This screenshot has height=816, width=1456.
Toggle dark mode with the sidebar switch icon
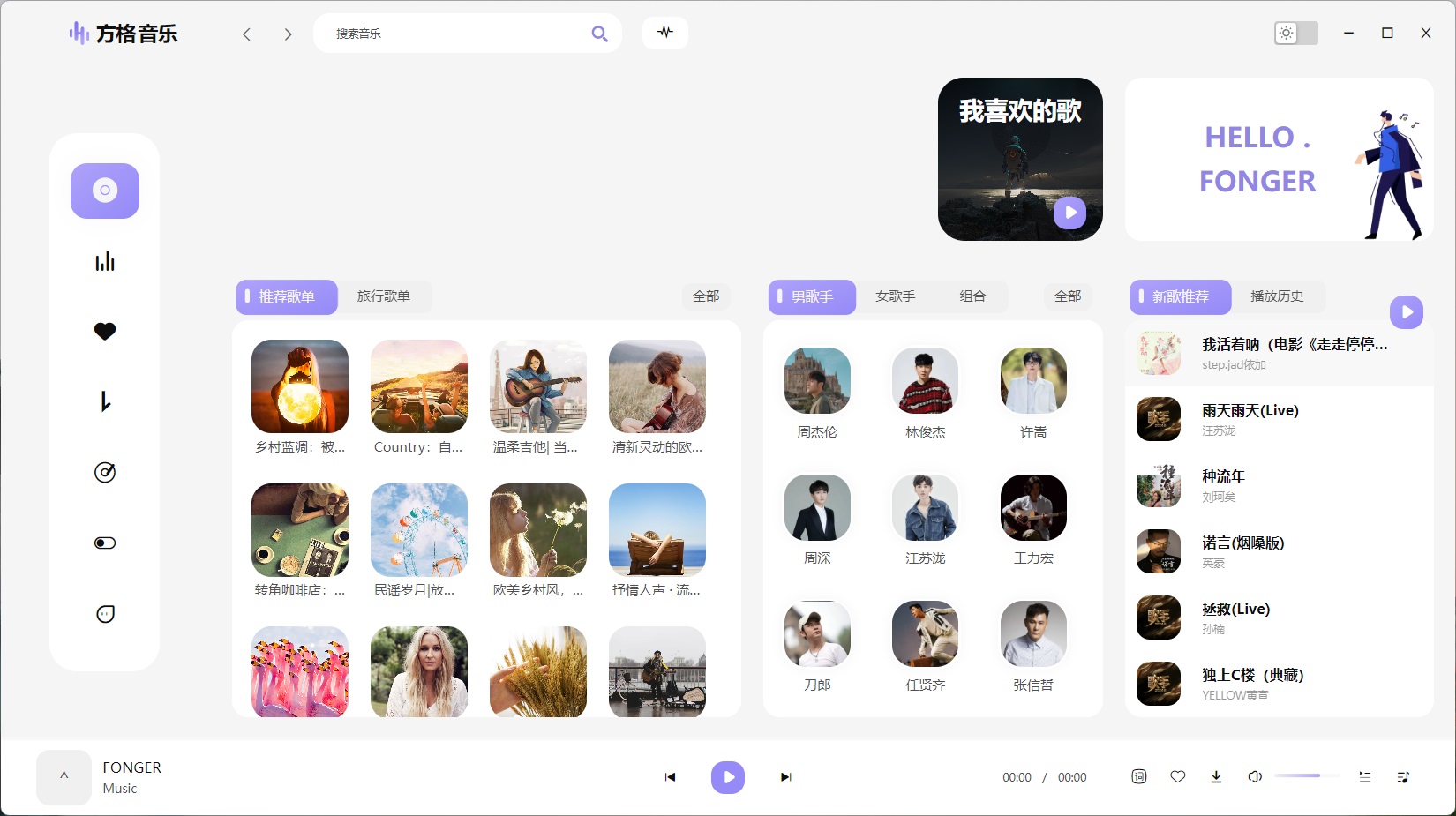104,543
